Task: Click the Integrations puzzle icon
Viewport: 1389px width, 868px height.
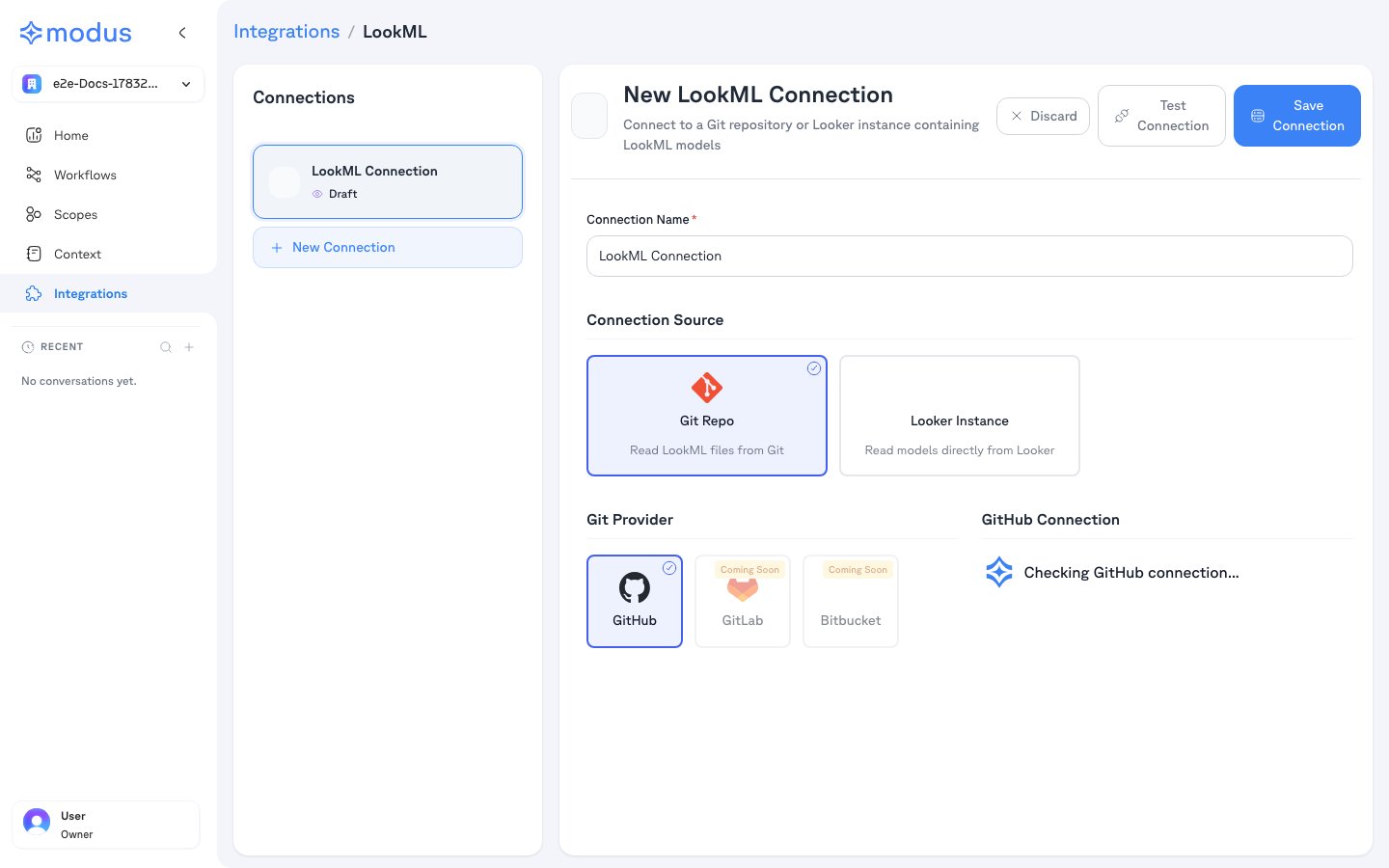Action: pyautogui.click(x=34, y=293)
